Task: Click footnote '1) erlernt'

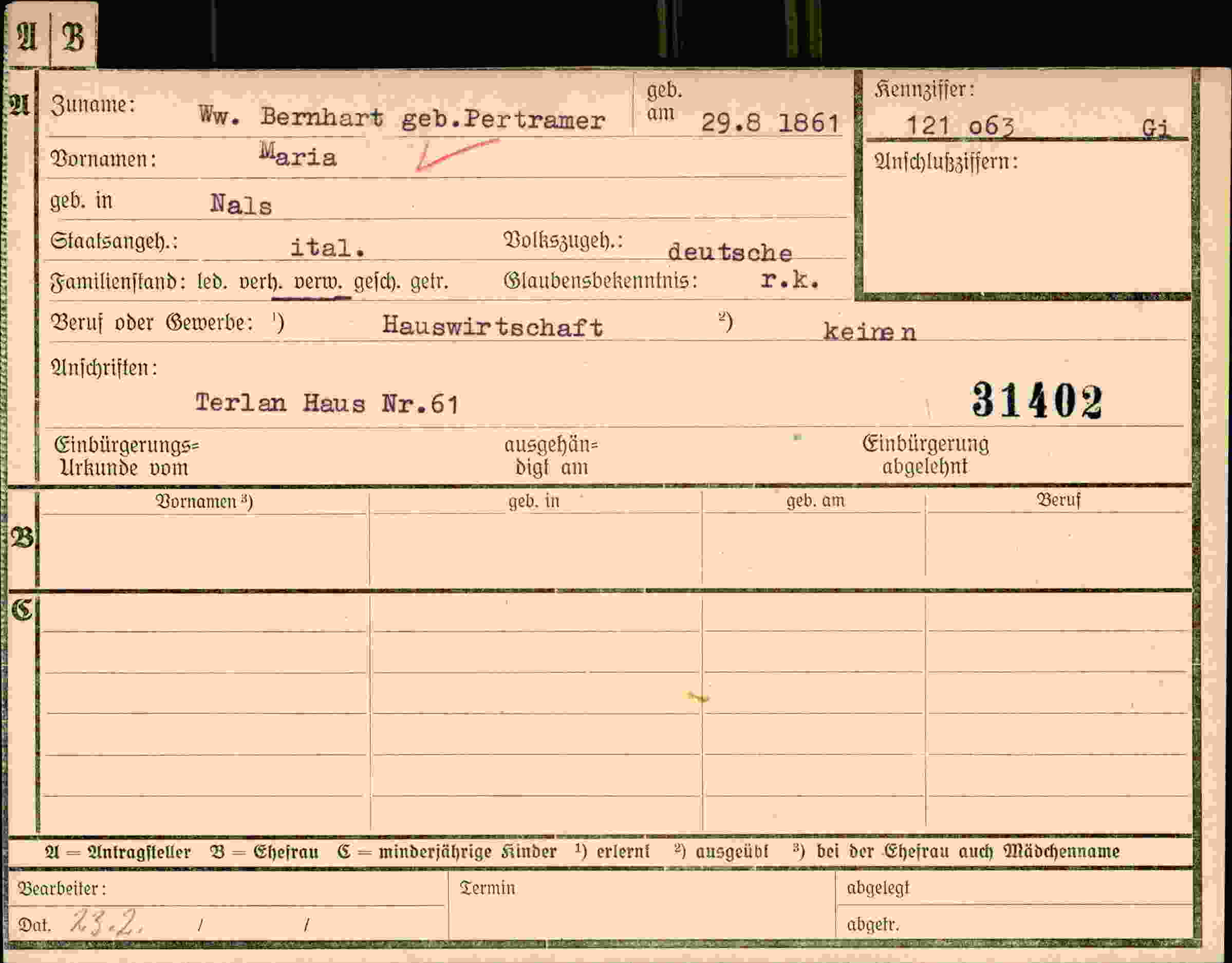Action: pos(612,851)
